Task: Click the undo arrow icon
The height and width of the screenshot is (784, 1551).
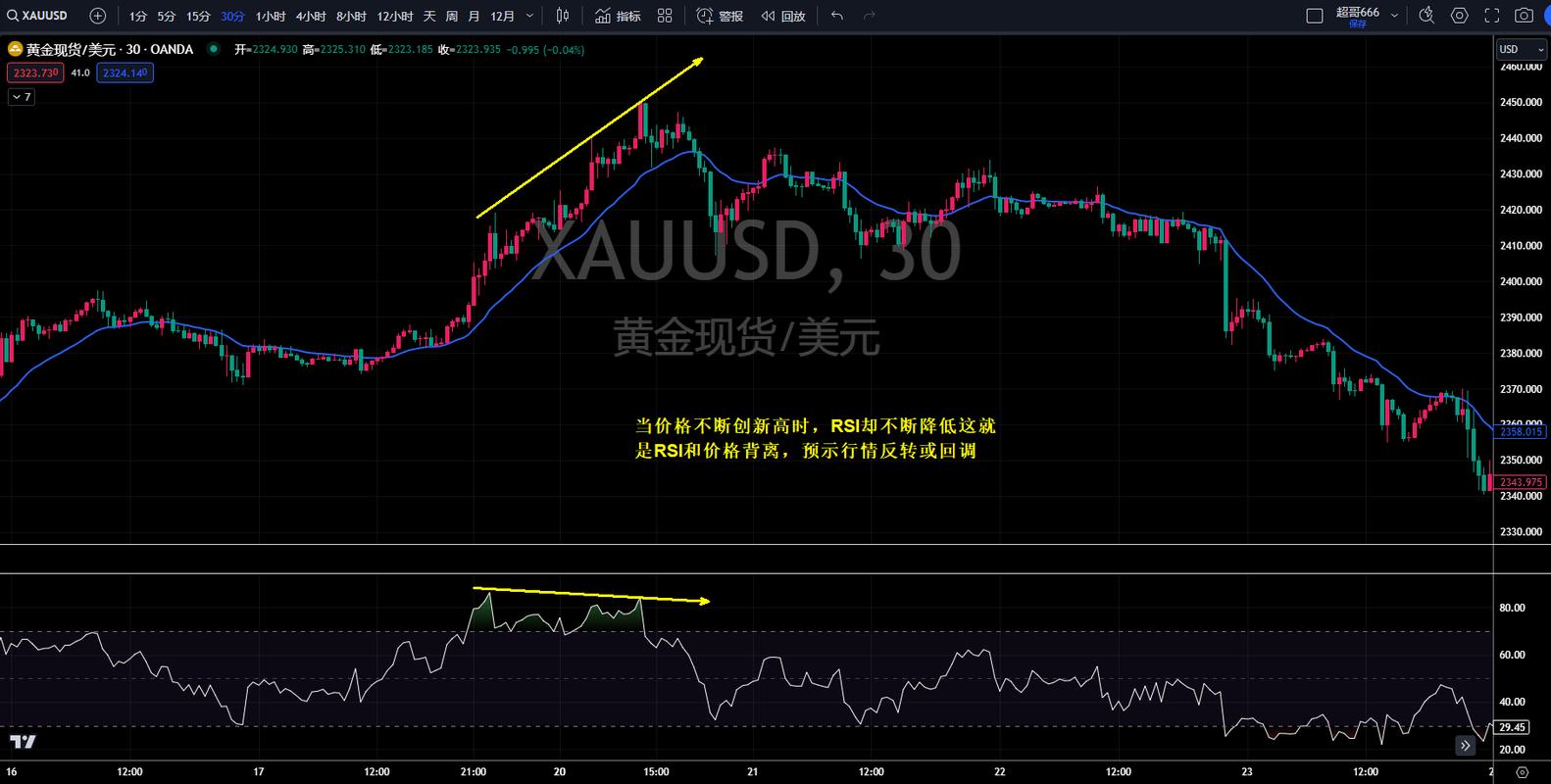Action: click(836, 16)
